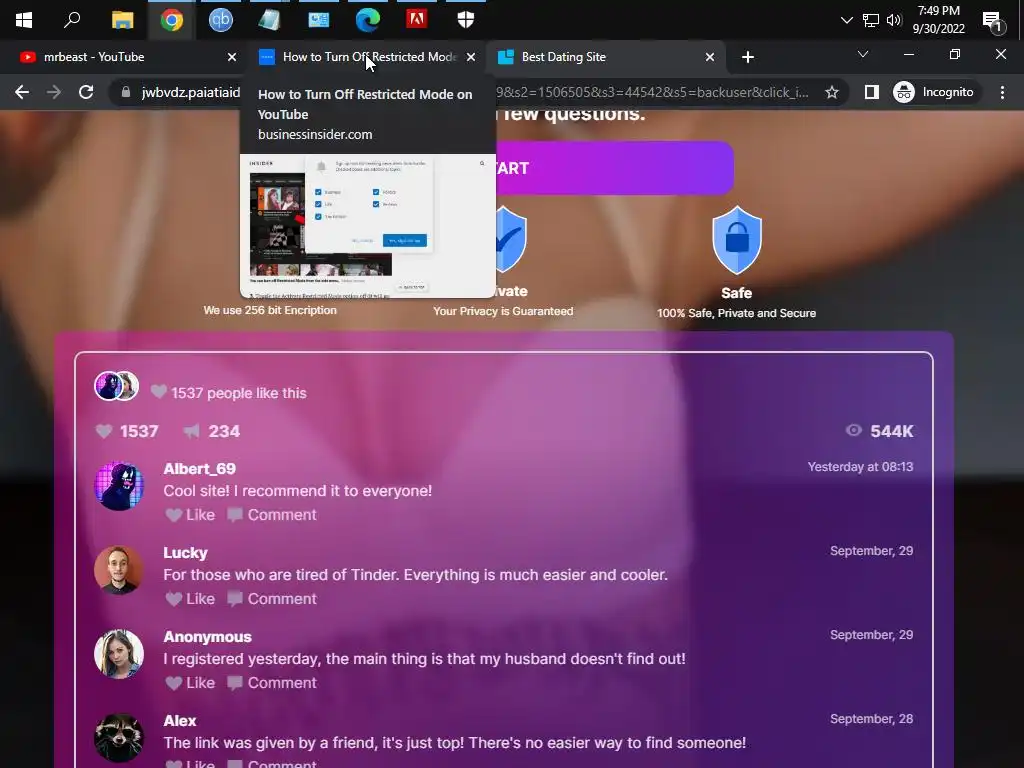Open Adobe Acrobat from the taskbar
This screenshot has height=768, width=1024.
pos(417,19)
